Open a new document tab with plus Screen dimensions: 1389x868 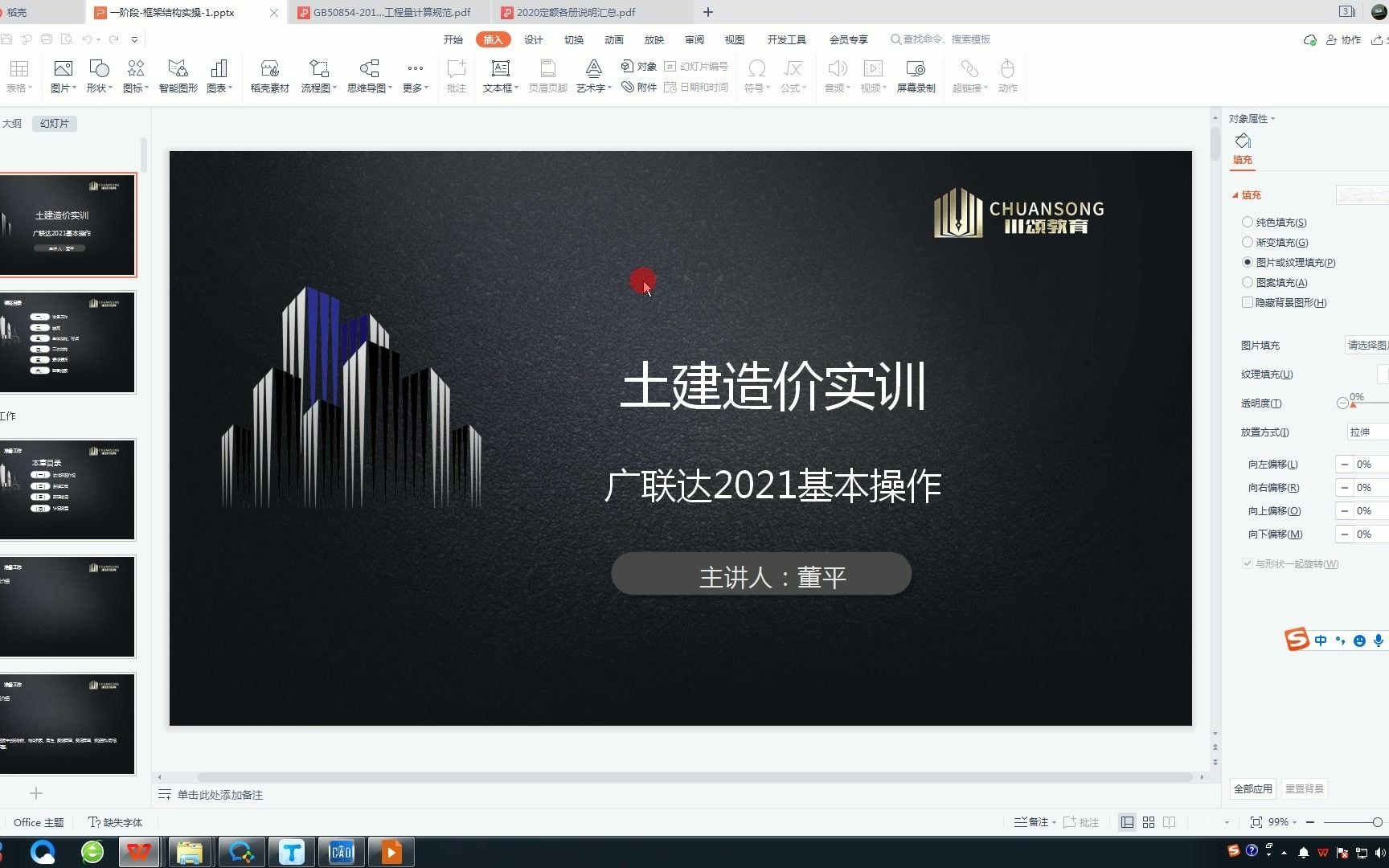(707, 12)
